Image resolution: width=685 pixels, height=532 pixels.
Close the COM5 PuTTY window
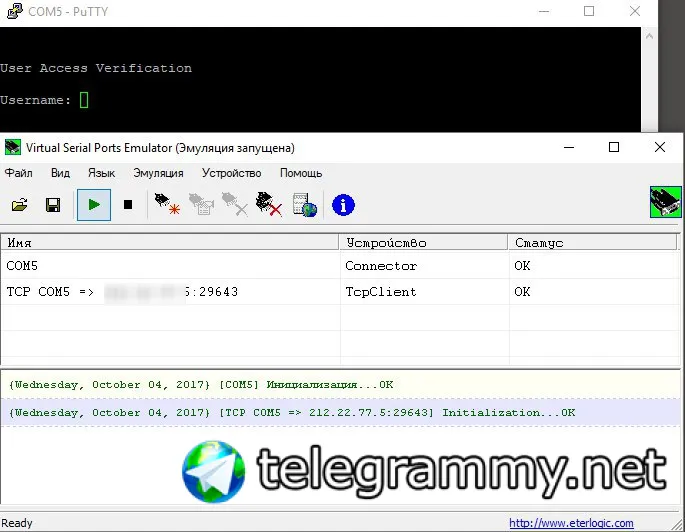coord(635,11)
